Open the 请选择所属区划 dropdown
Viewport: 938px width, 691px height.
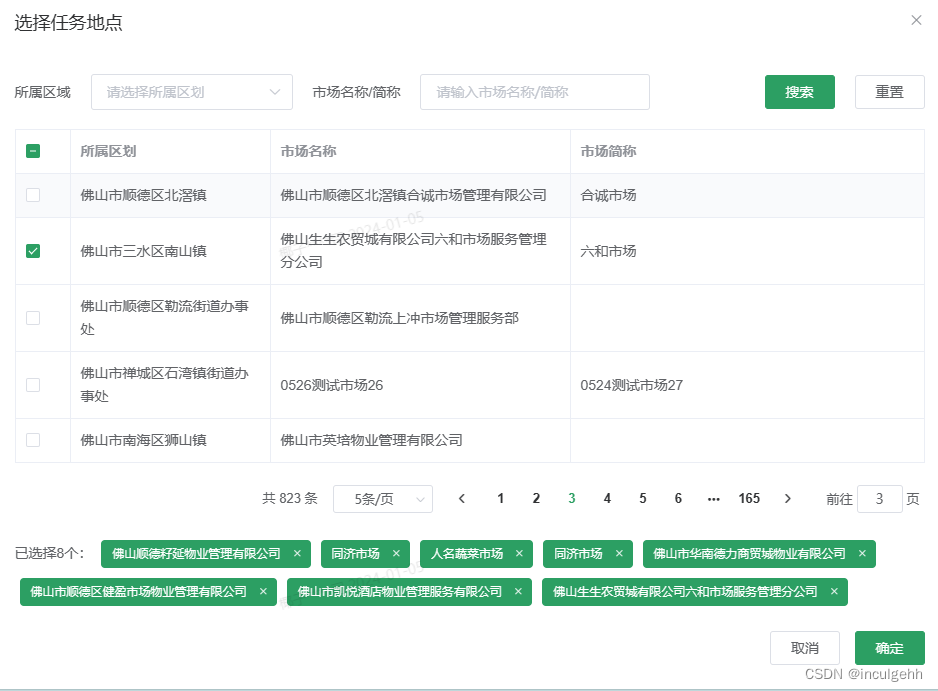191,92
